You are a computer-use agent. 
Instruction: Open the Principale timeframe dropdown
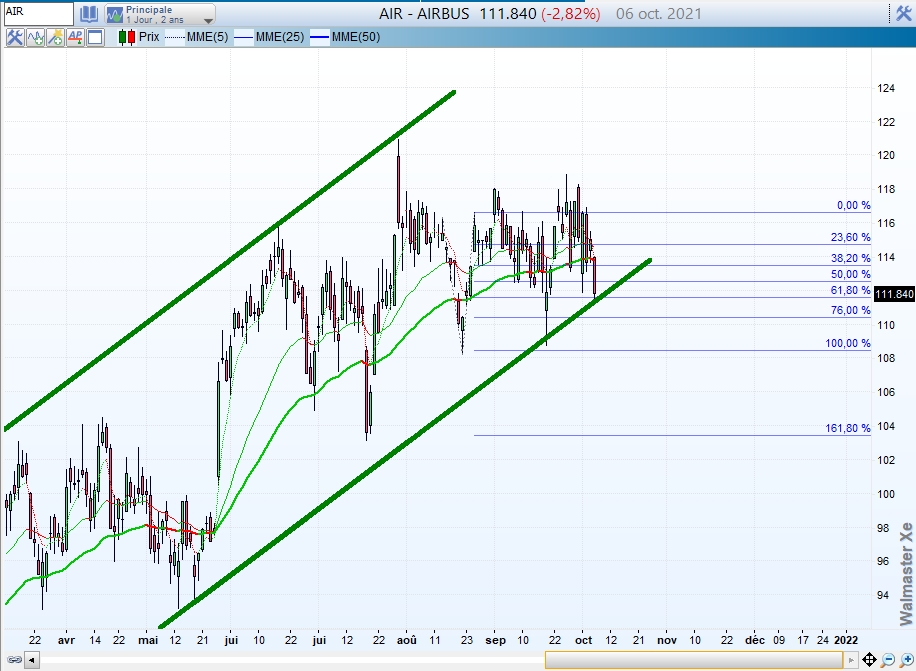coord(160,14)
